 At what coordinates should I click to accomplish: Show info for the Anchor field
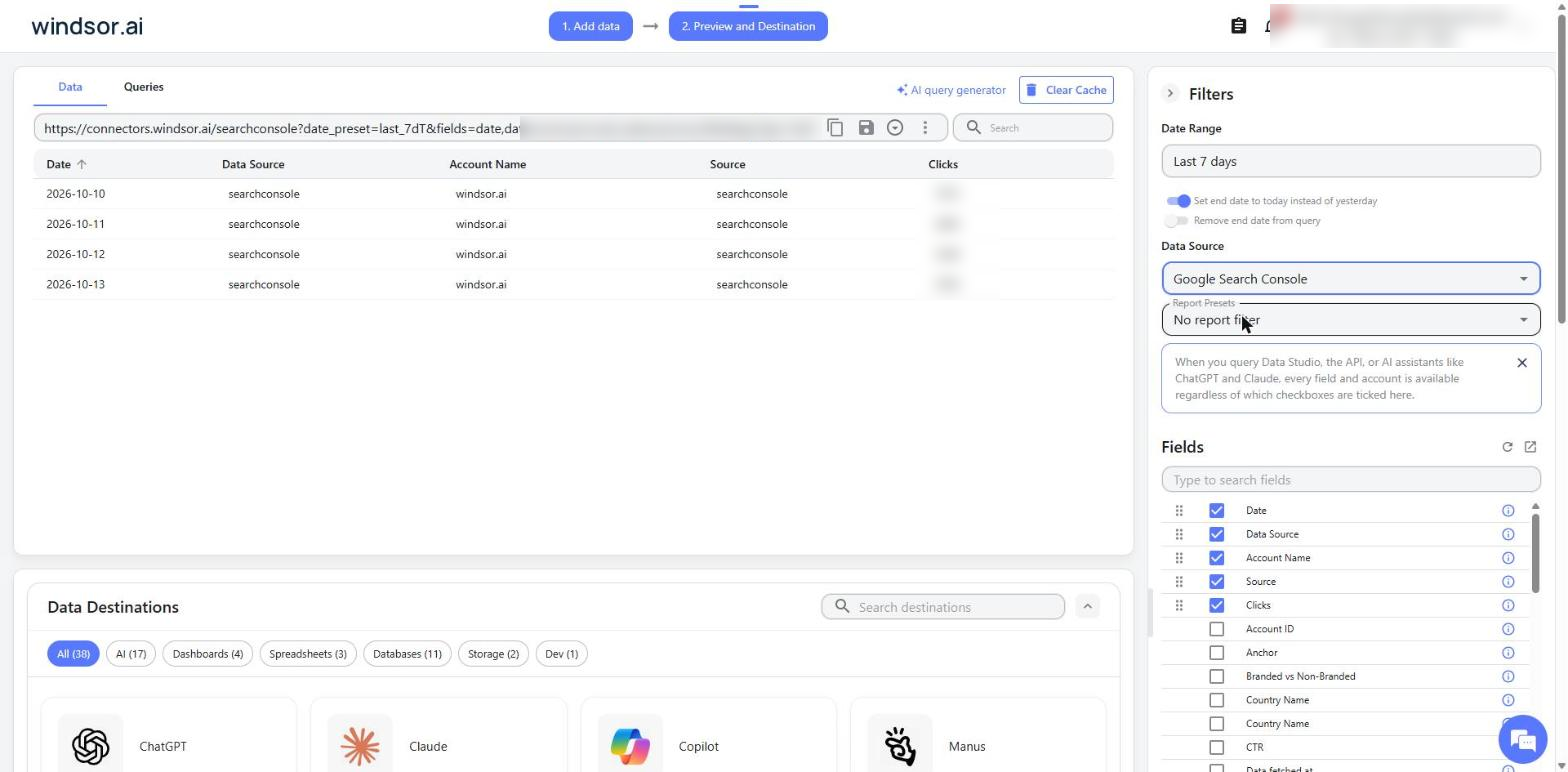coord(1508,653)
